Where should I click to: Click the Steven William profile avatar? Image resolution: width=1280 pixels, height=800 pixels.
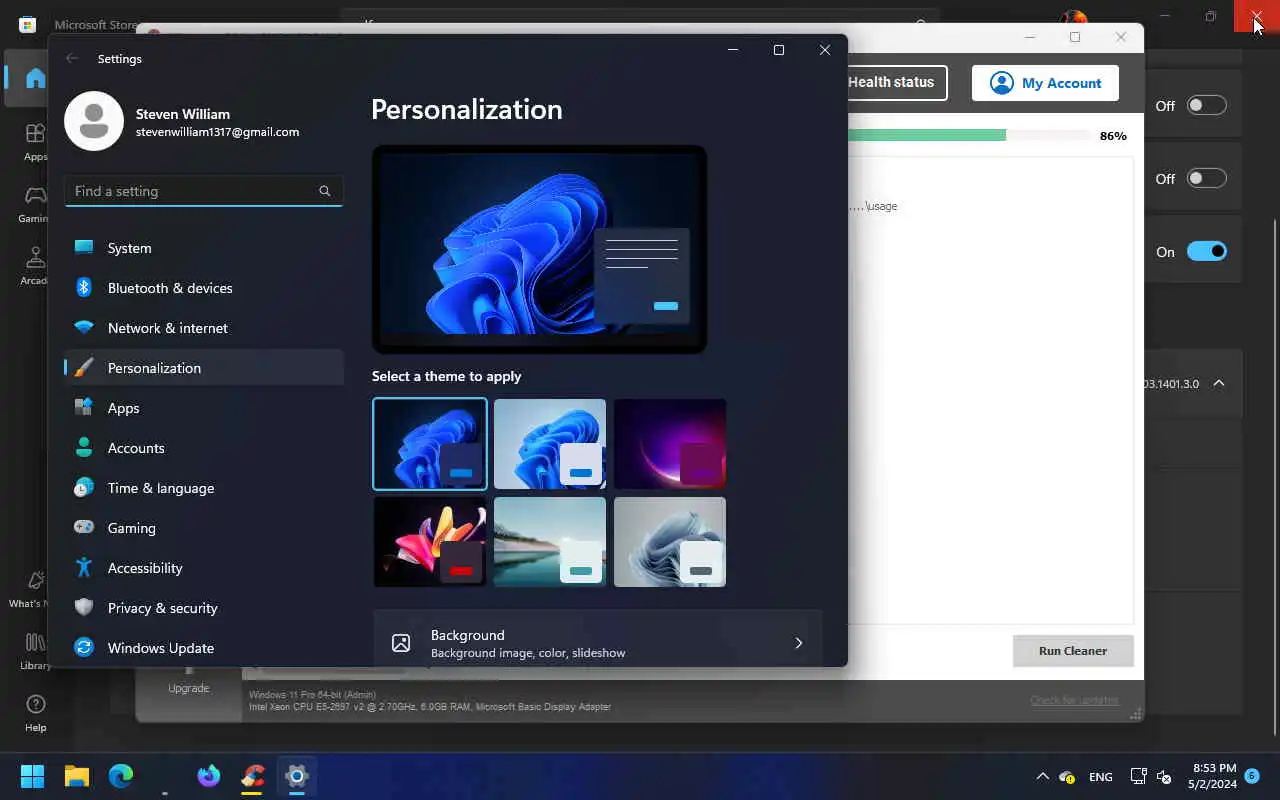[x=94, y=121]
